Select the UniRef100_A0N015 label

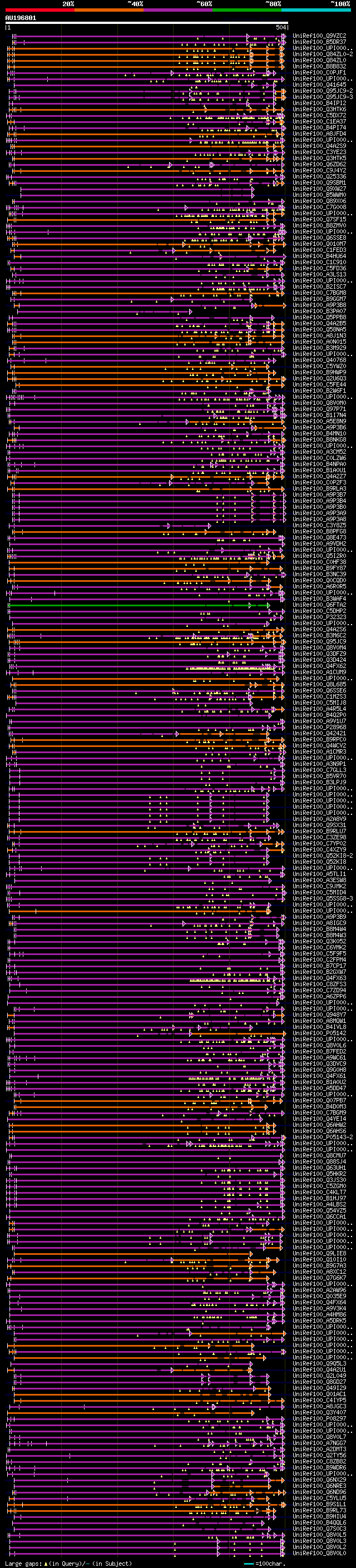[319, 342]
